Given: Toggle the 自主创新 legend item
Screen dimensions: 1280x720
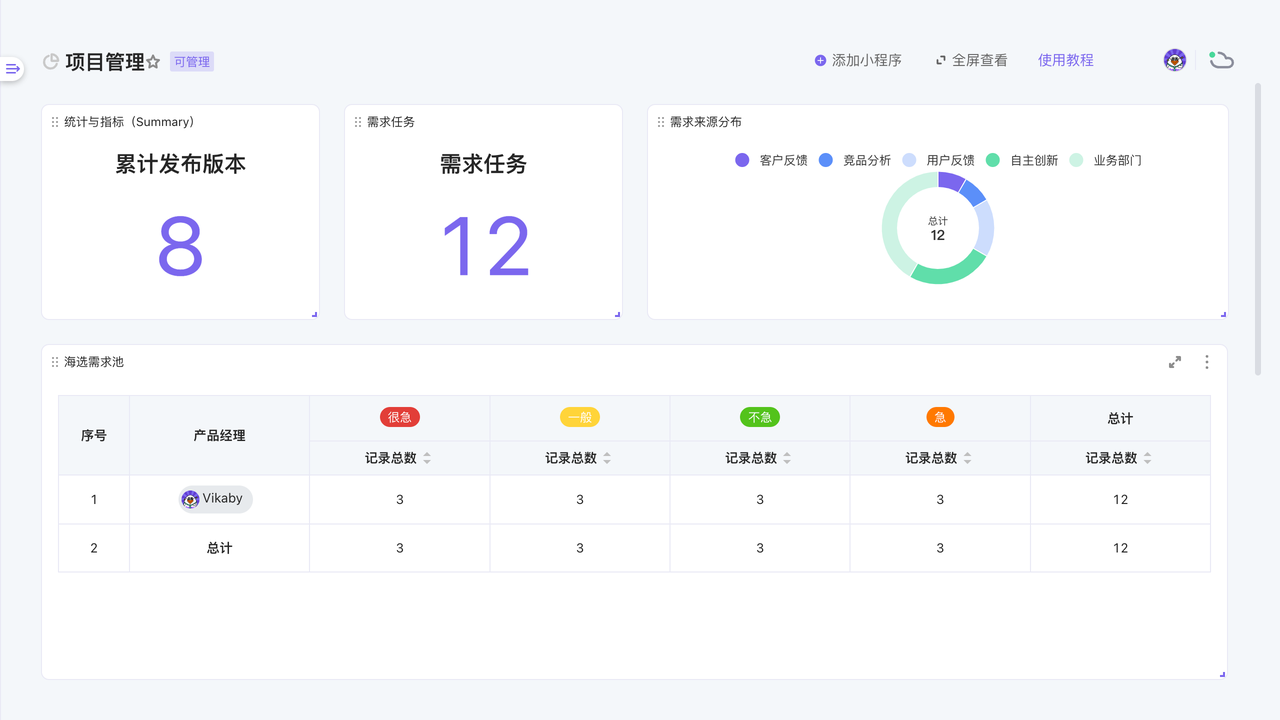Looking at the screenshot, I should (1022, 160).
